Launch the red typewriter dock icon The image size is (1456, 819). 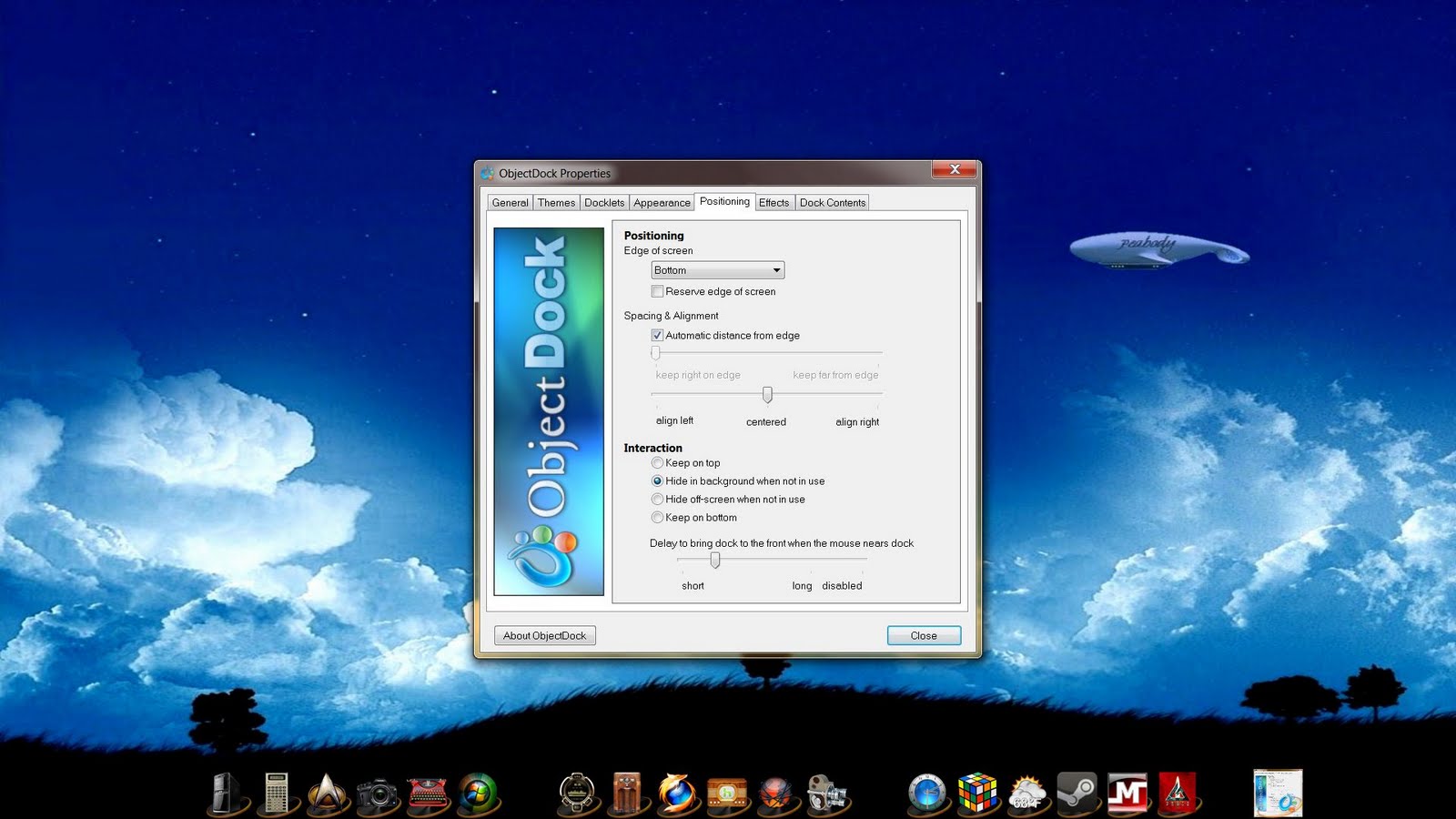pos(428,794)
